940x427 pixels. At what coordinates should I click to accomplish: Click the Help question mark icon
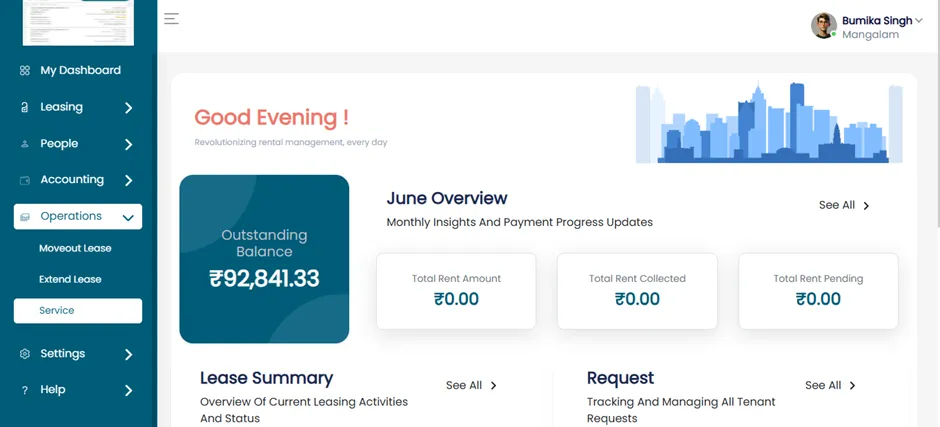pos(25,390)
